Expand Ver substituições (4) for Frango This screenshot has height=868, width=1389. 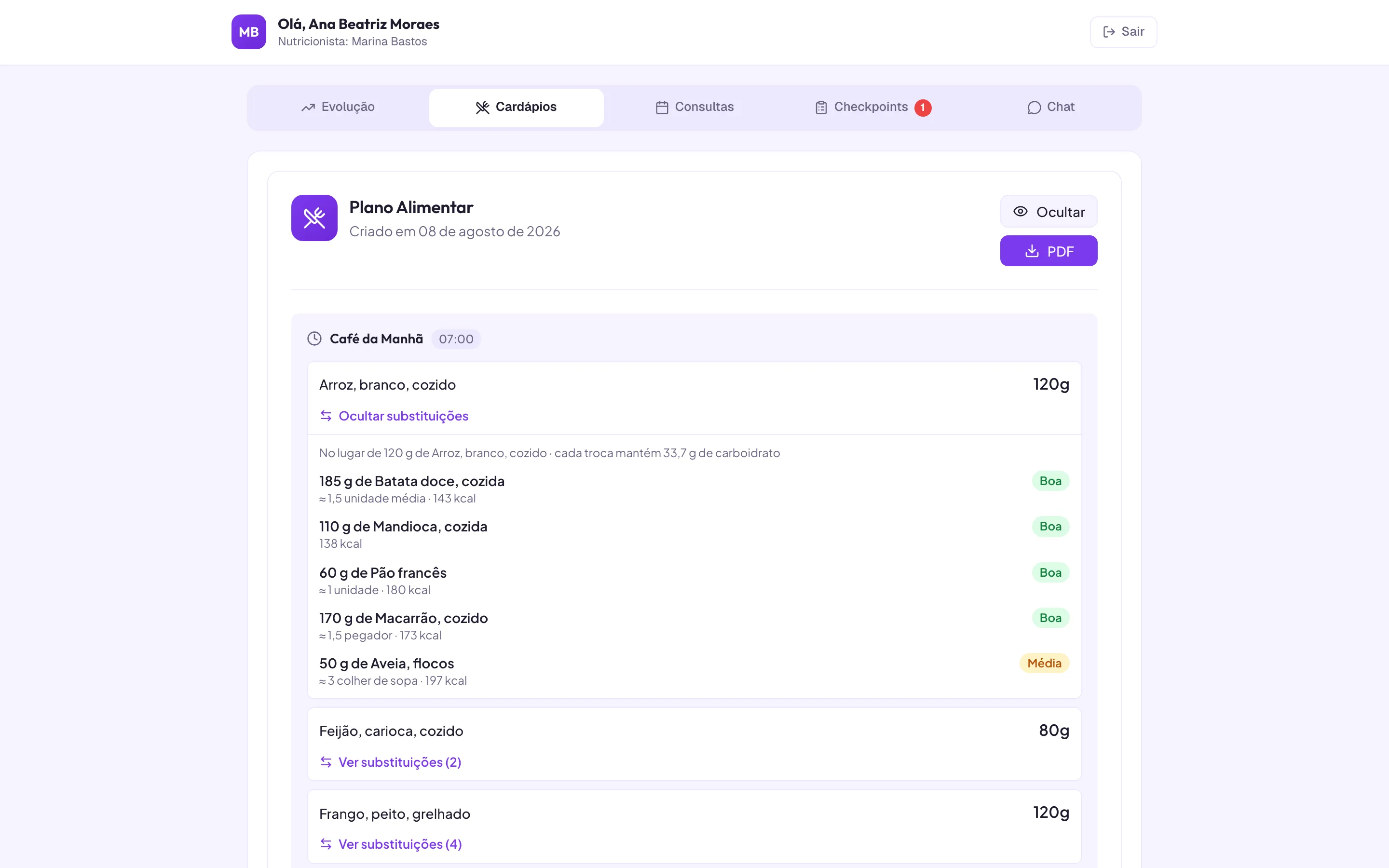tap(390, 844)
